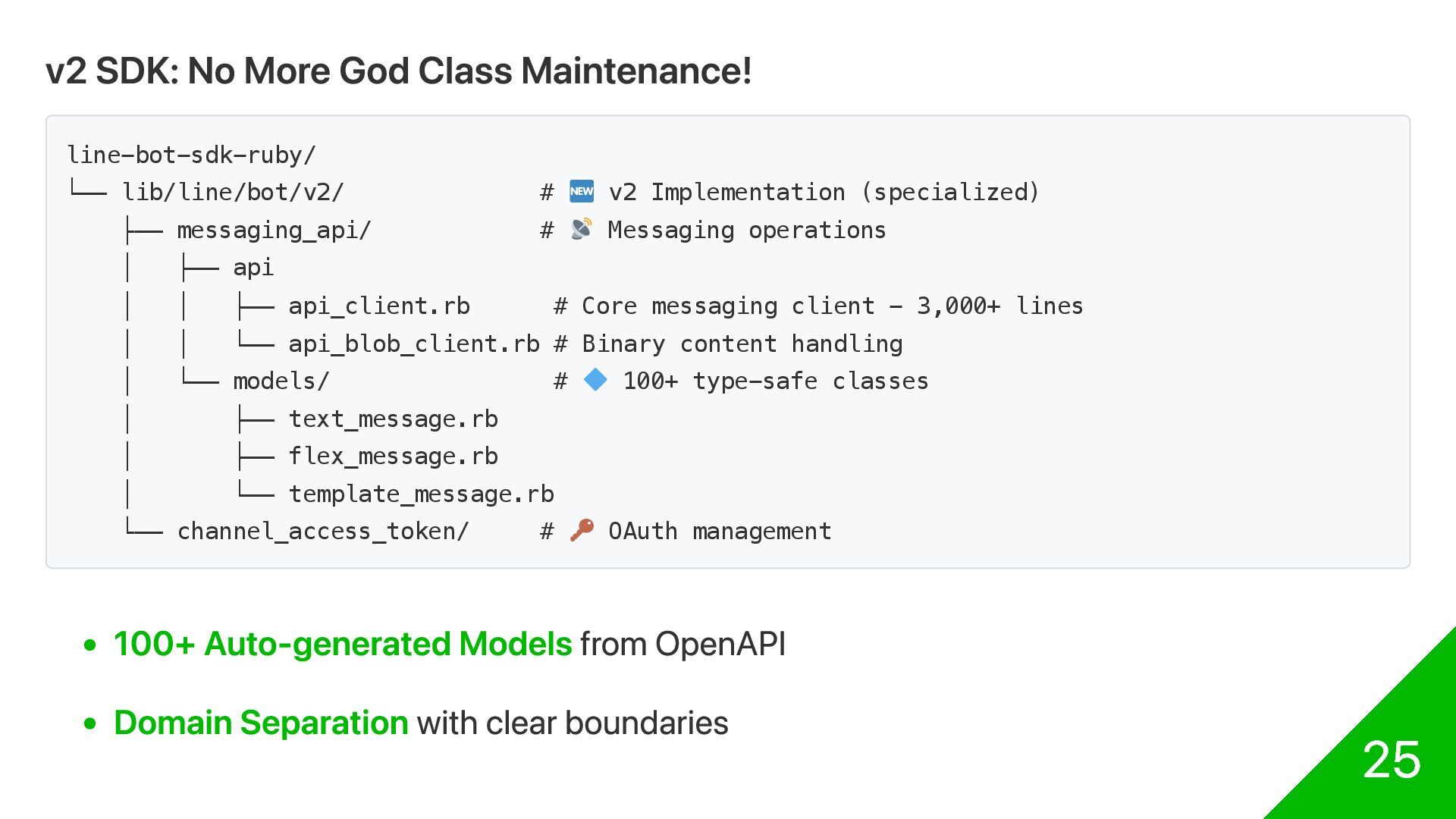Click the 'OAuth management' comment text

pos(720,531)
